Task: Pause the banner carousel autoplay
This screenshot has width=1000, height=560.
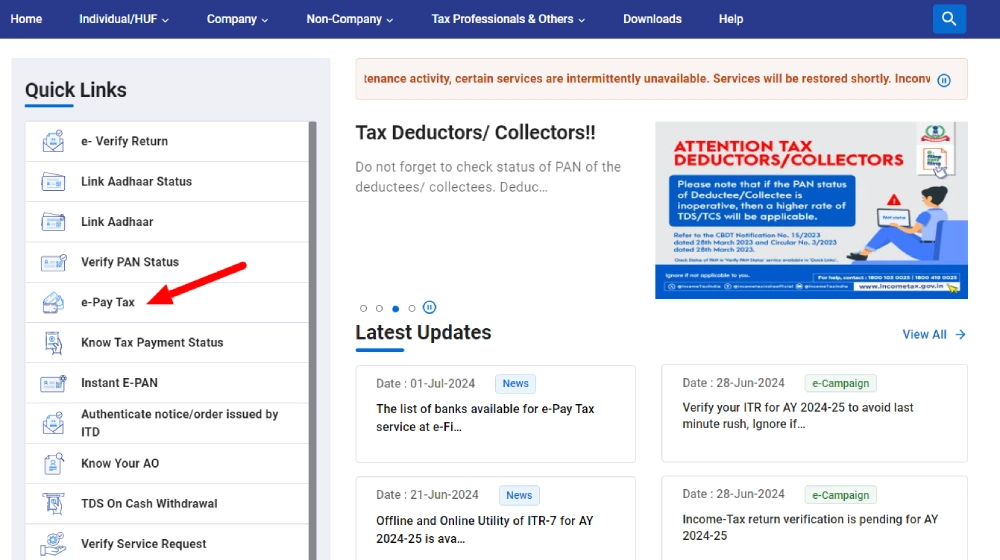Action: (430, 307)
